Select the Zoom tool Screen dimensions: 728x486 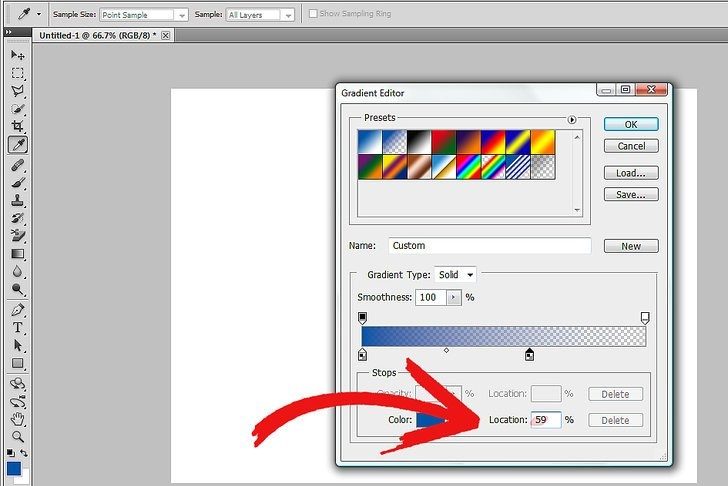point(18,436)
